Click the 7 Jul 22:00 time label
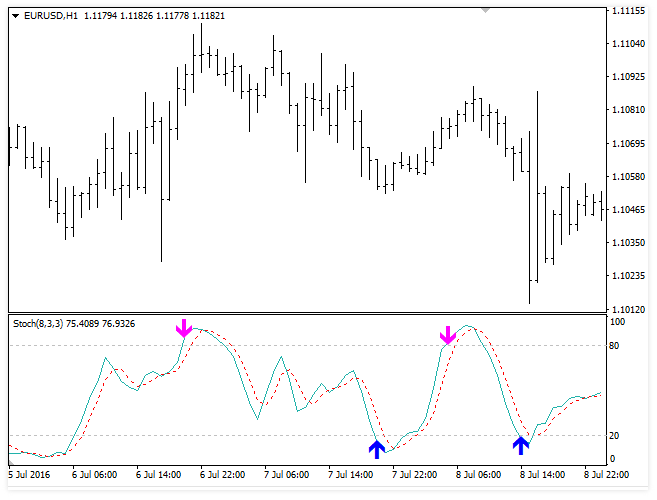 click(415, 475)
